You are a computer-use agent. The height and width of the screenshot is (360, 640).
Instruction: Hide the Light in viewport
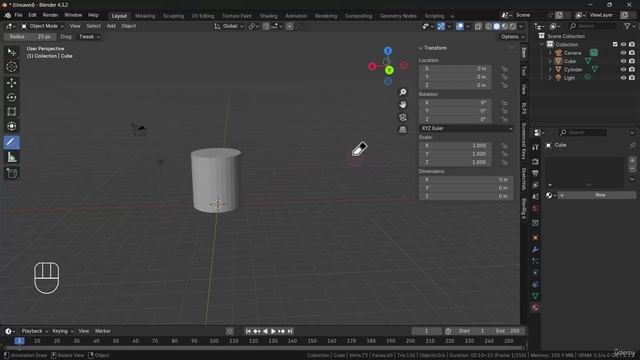pos(623,78)
